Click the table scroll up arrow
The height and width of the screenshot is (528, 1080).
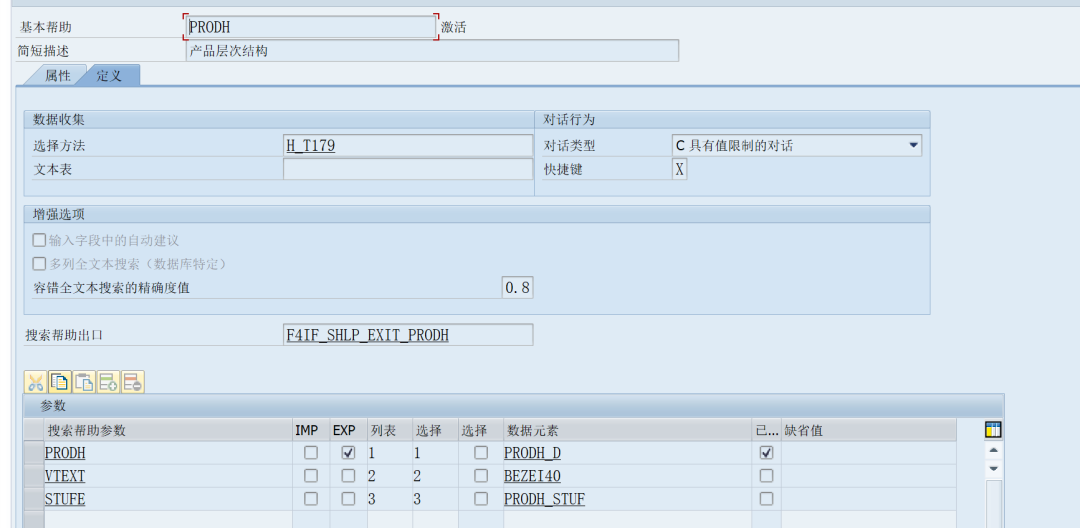click(993, 452)
